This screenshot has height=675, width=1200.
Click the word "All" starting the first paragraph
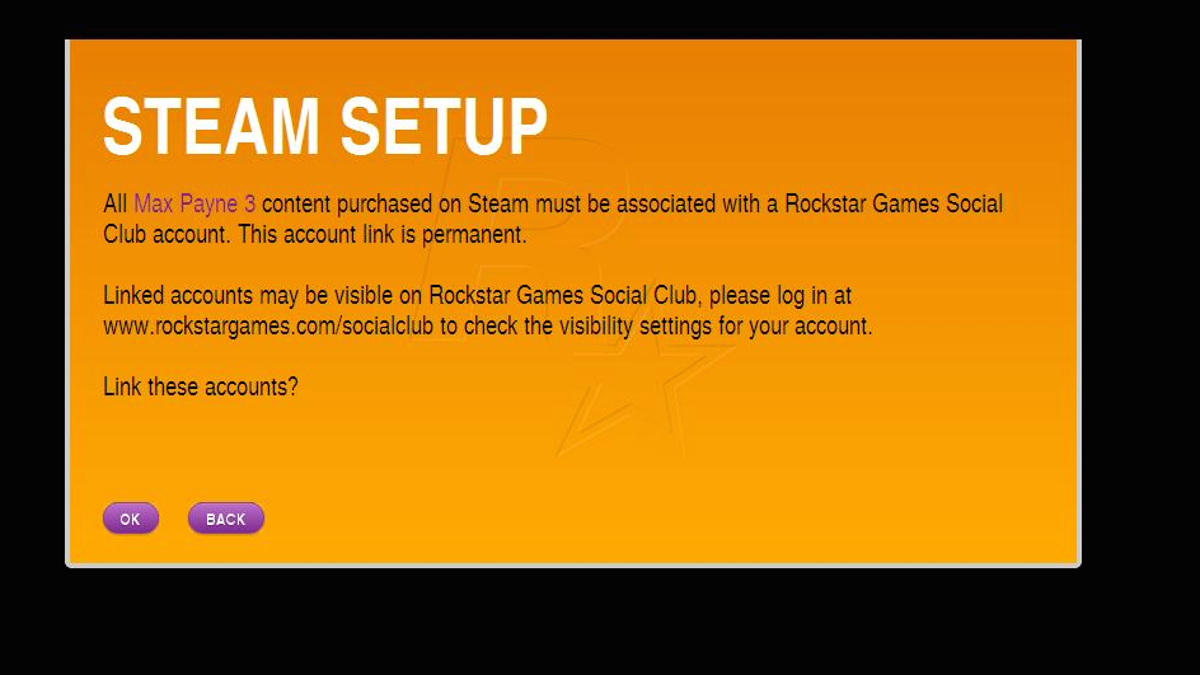(115, 205)
